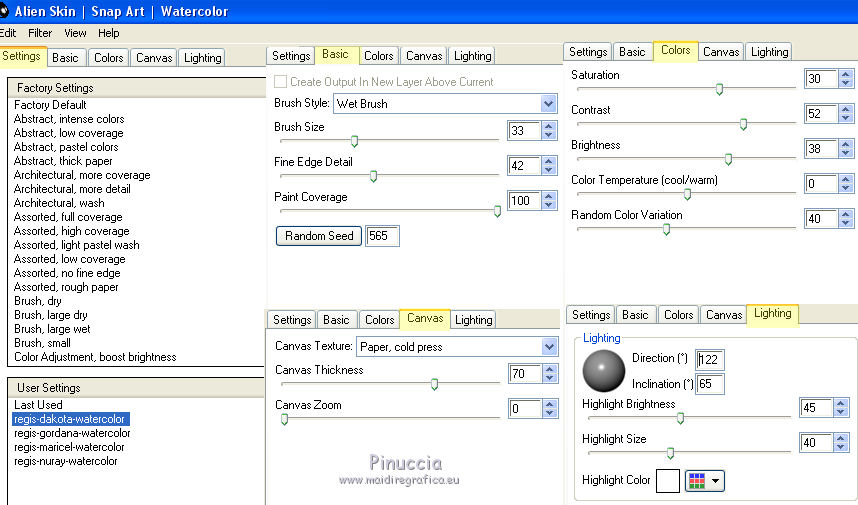Click the Saturation stepper arrows
The height and width of the screenshot is (505, 858).
click(846, 79)
